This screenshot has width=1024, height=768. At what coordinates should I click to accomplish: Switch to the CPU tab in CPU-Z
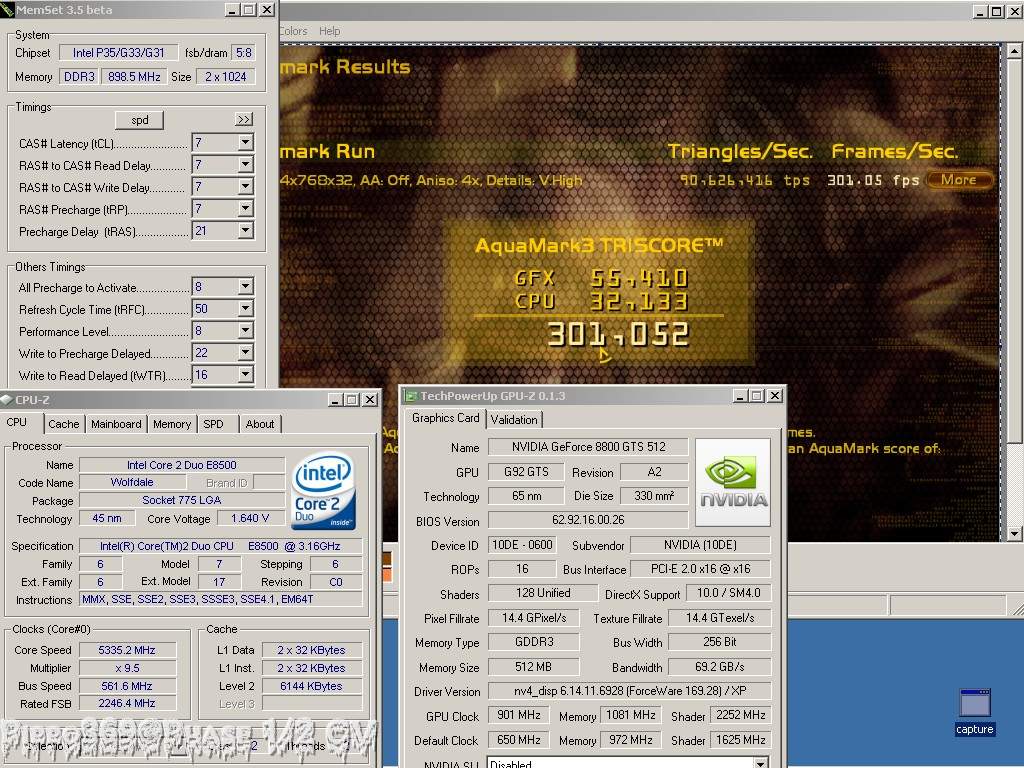18,423
